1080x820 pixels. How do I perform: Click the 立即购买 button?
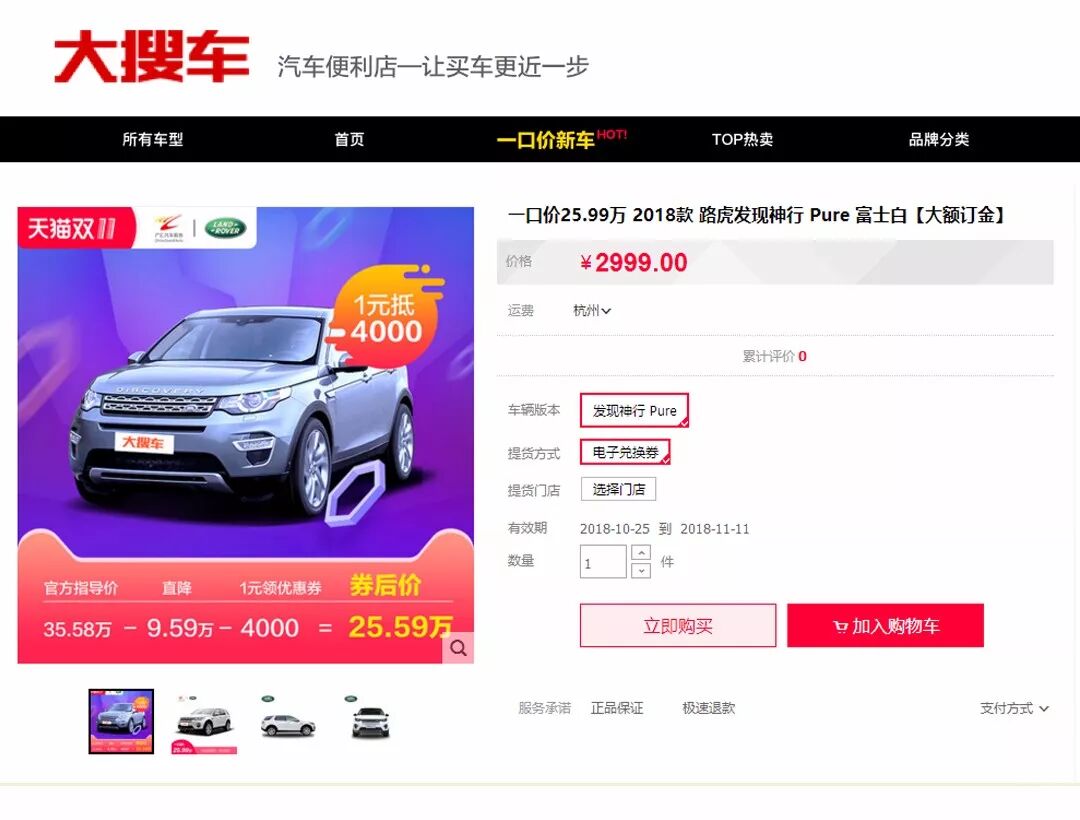[678, 626]
